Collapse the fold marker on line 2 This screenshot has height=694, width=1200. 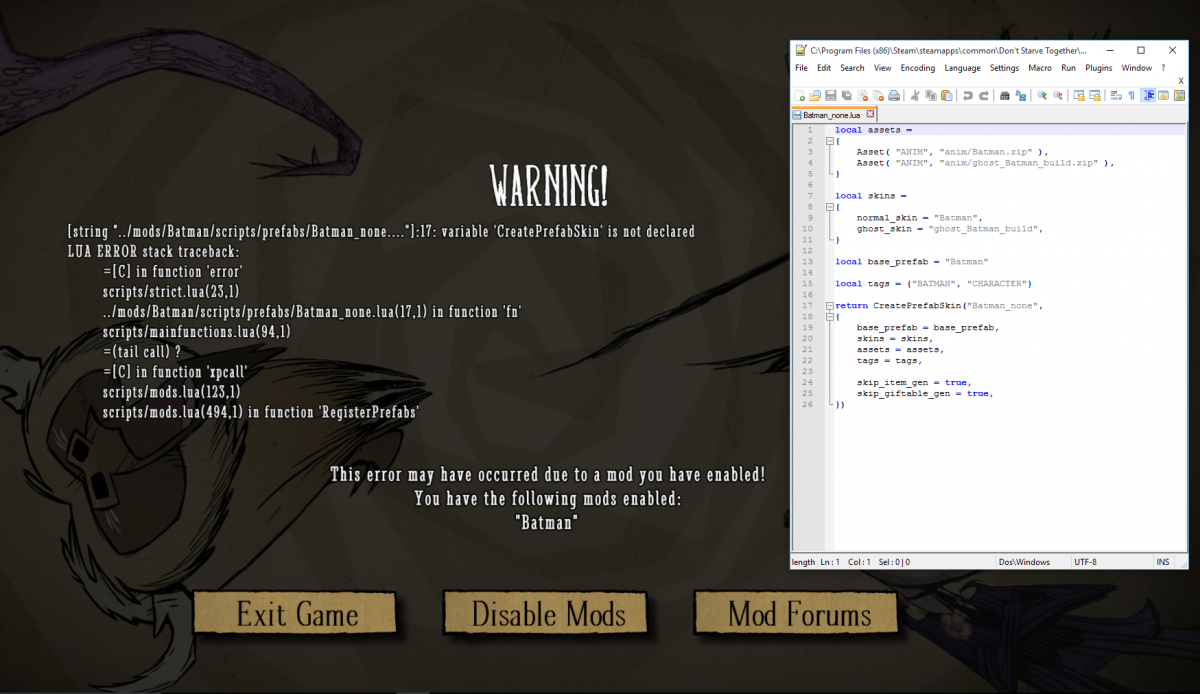pos(830,141)
